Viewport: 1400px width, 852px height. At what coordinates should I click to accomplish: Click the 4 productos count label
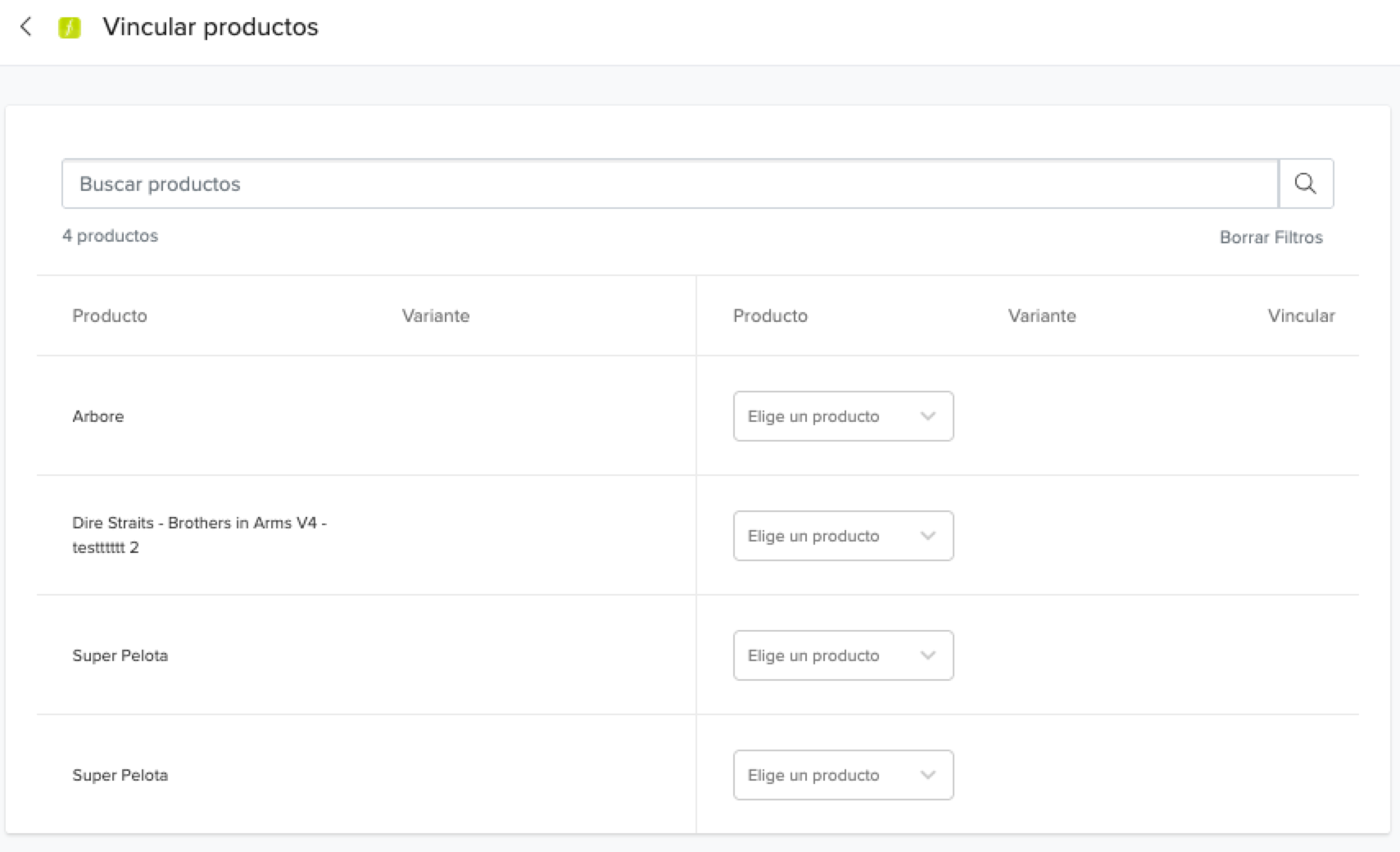point(111,236)
